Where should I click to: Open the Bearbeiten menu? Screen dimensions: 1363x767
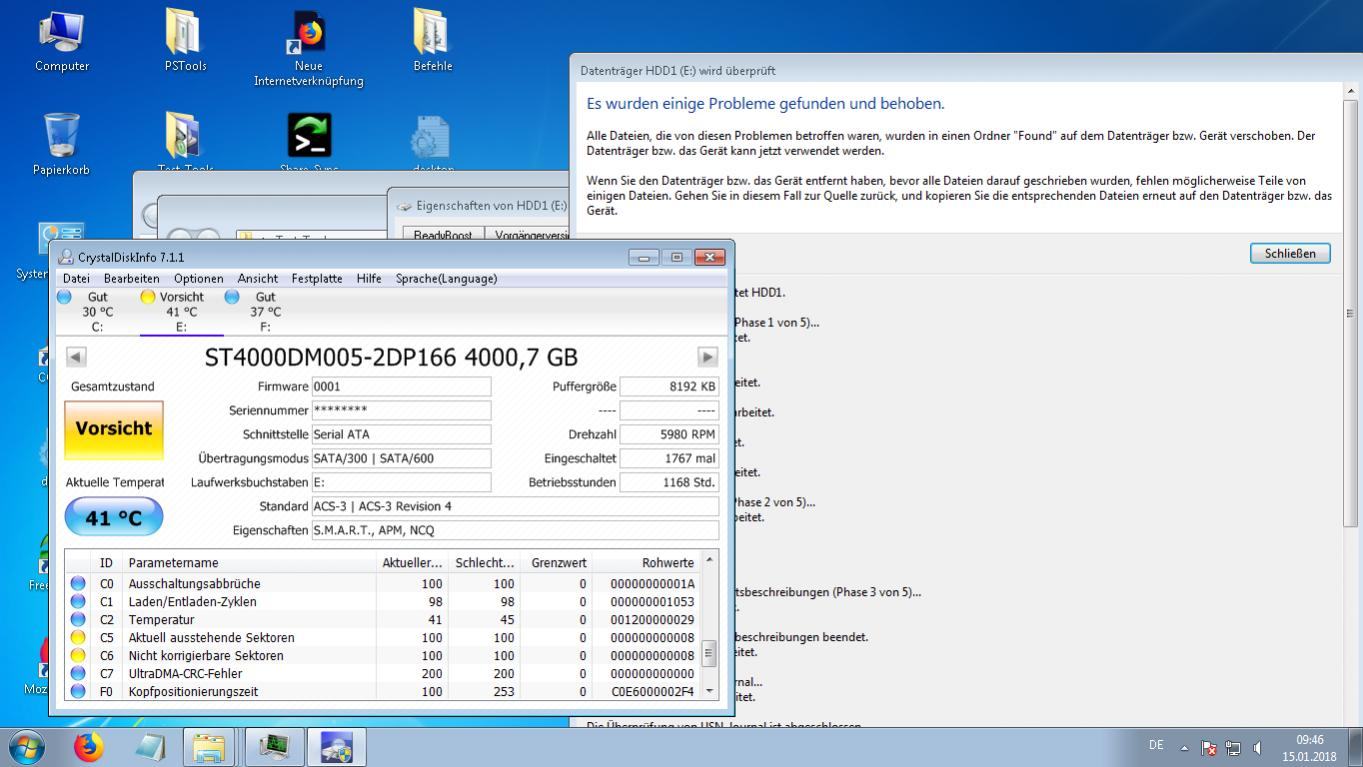132,279
